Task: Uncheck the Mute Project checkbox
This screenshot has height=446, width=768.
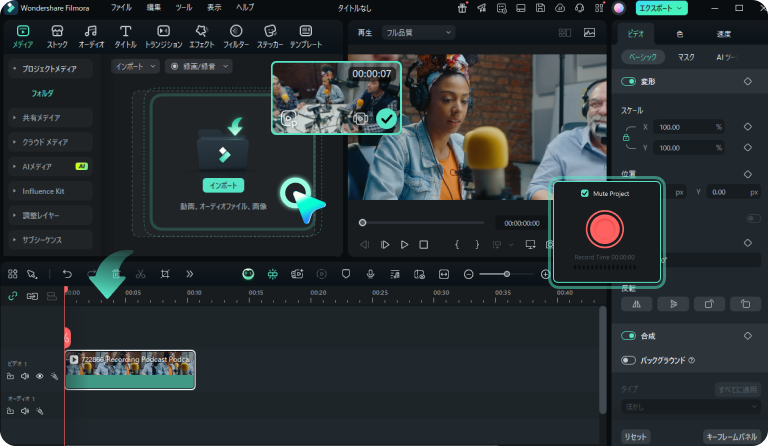Action: (584, 193)
